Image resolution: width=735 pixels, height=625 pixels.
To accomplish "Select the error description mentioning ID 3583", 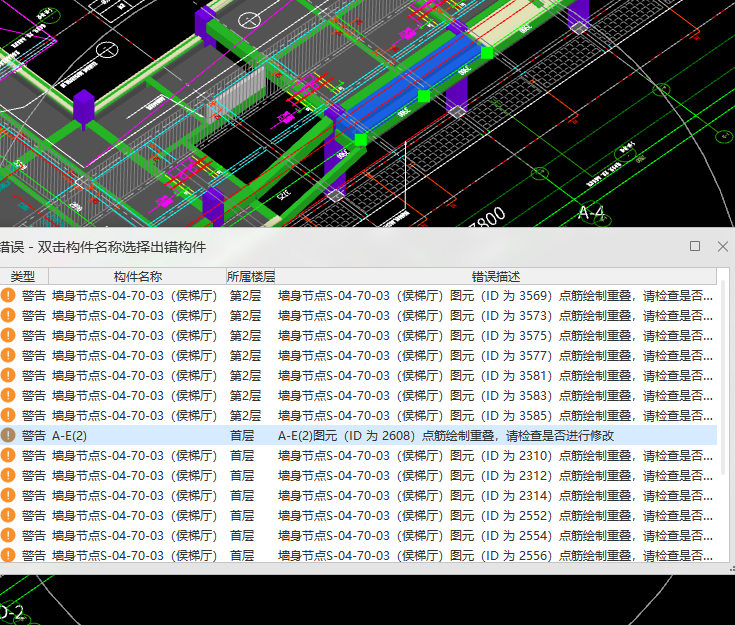I will point(495,395).
